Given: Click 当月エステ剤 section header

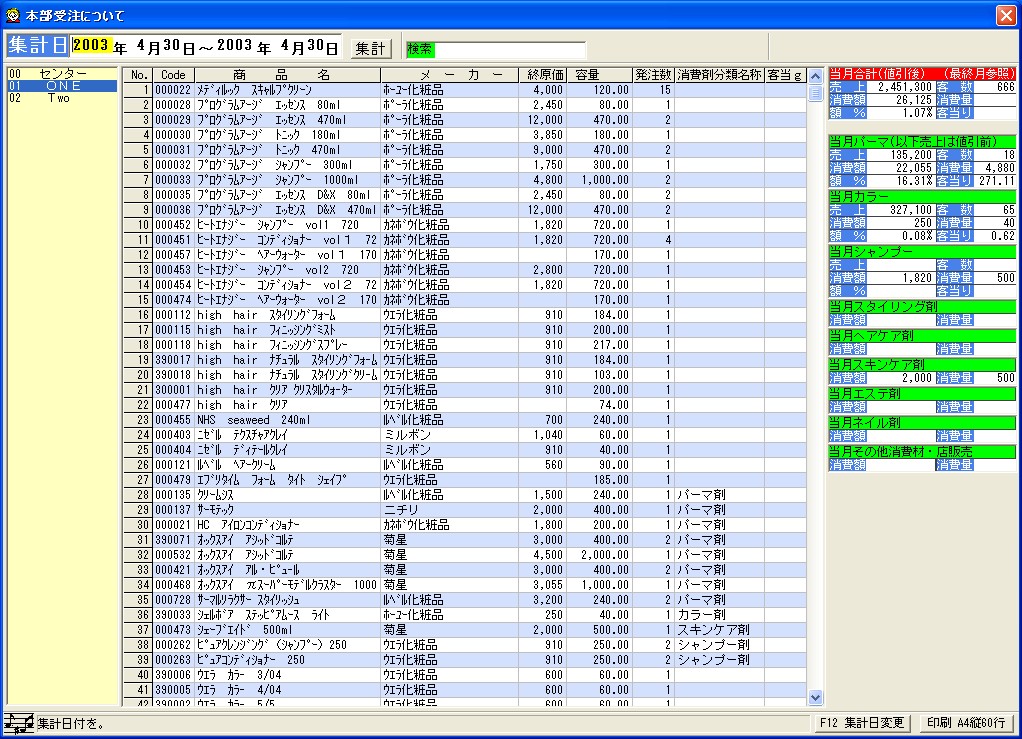Looking at the screenshot, I should click(x=922, y=394).
